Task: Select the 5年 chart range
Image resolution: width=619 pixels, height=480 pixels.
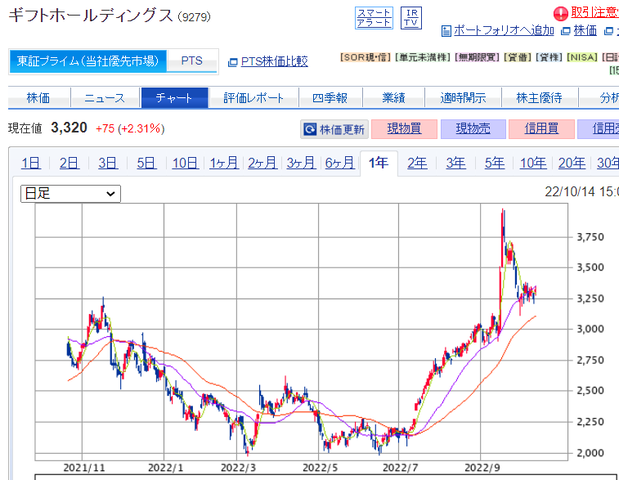Action: 495,163
